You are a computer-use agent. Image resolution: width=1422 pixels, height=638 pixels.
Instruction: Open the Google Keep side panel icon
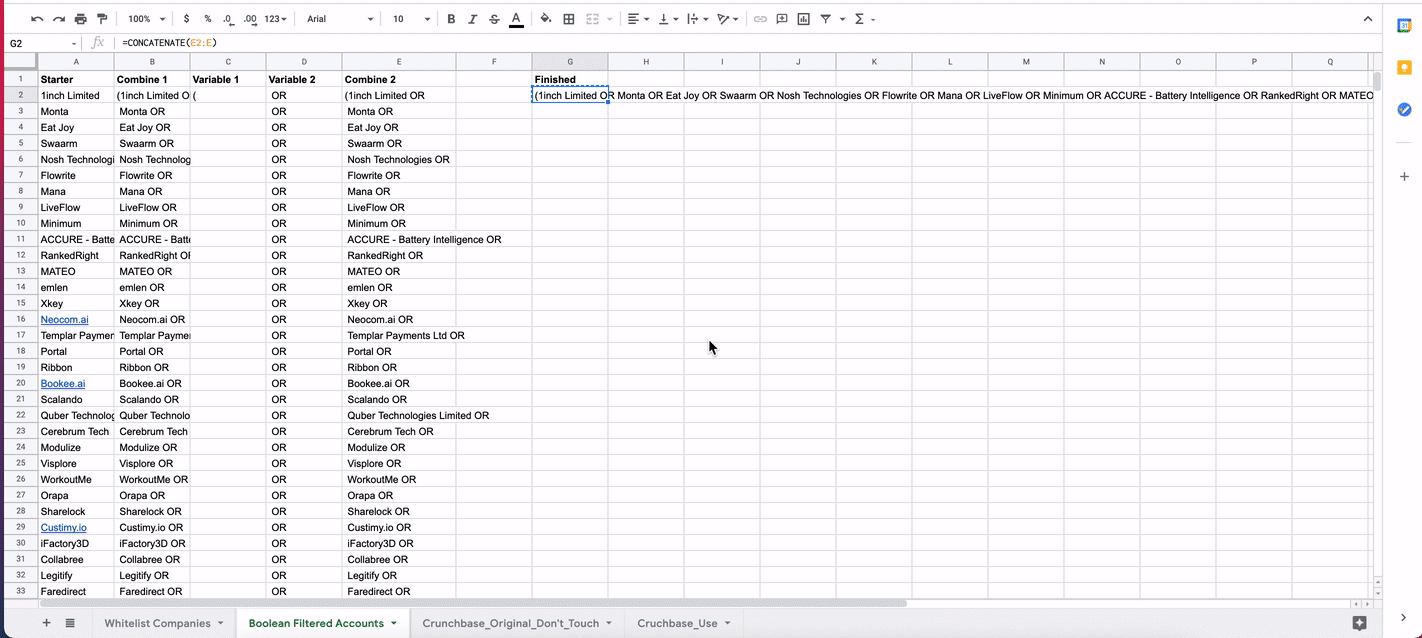[1404, 67]
